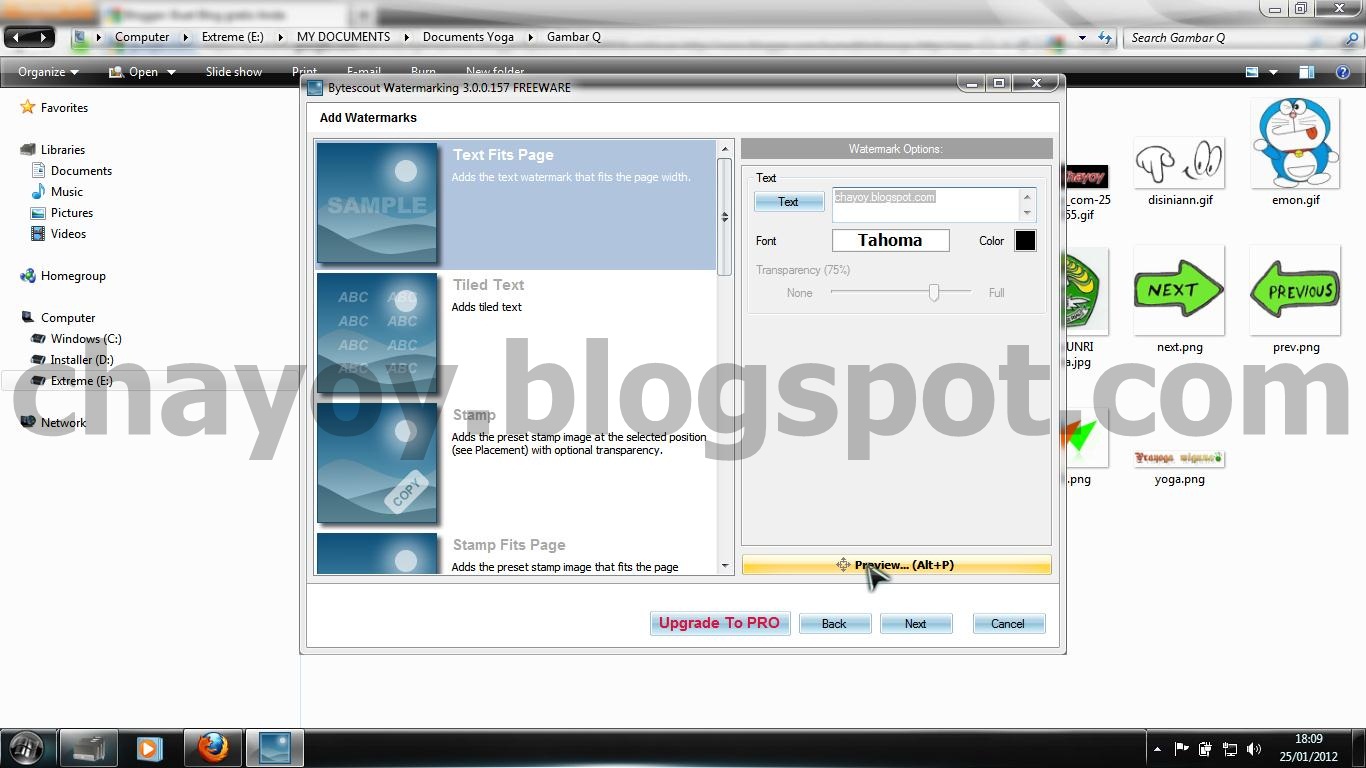
Task: Go Back in the watermark wizard
Action: pos(834,623)
